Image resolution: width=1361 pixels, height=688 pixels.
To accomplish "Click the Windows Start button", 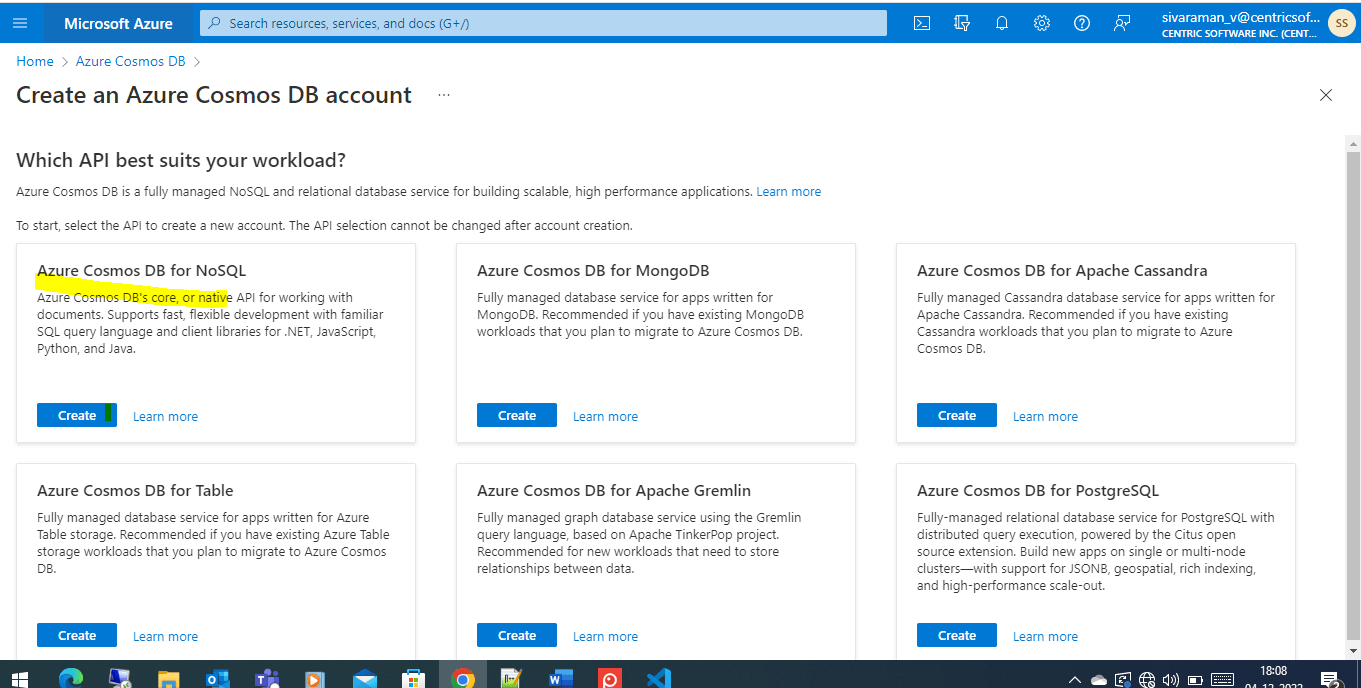I will pos(19,677).
